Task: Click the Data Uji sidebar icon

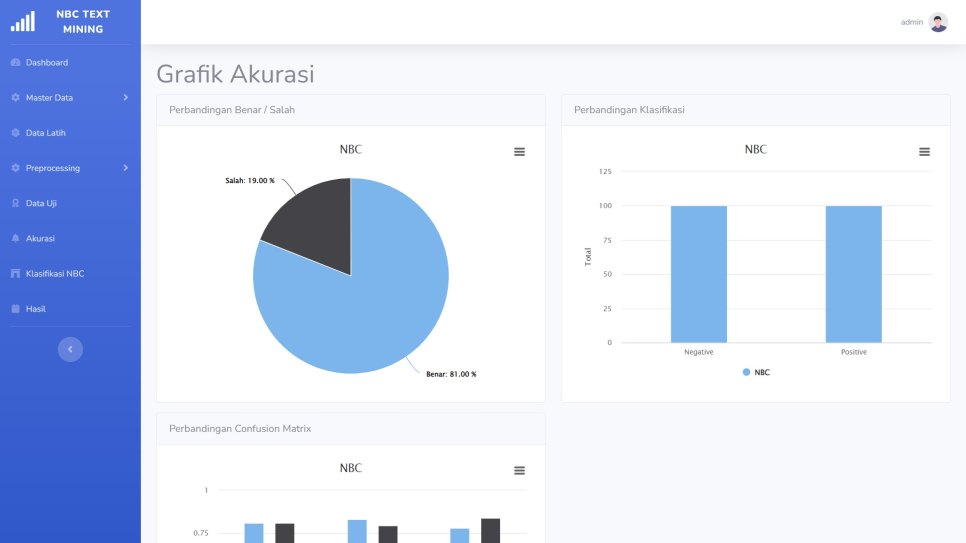Action: (x=15, y=204)
